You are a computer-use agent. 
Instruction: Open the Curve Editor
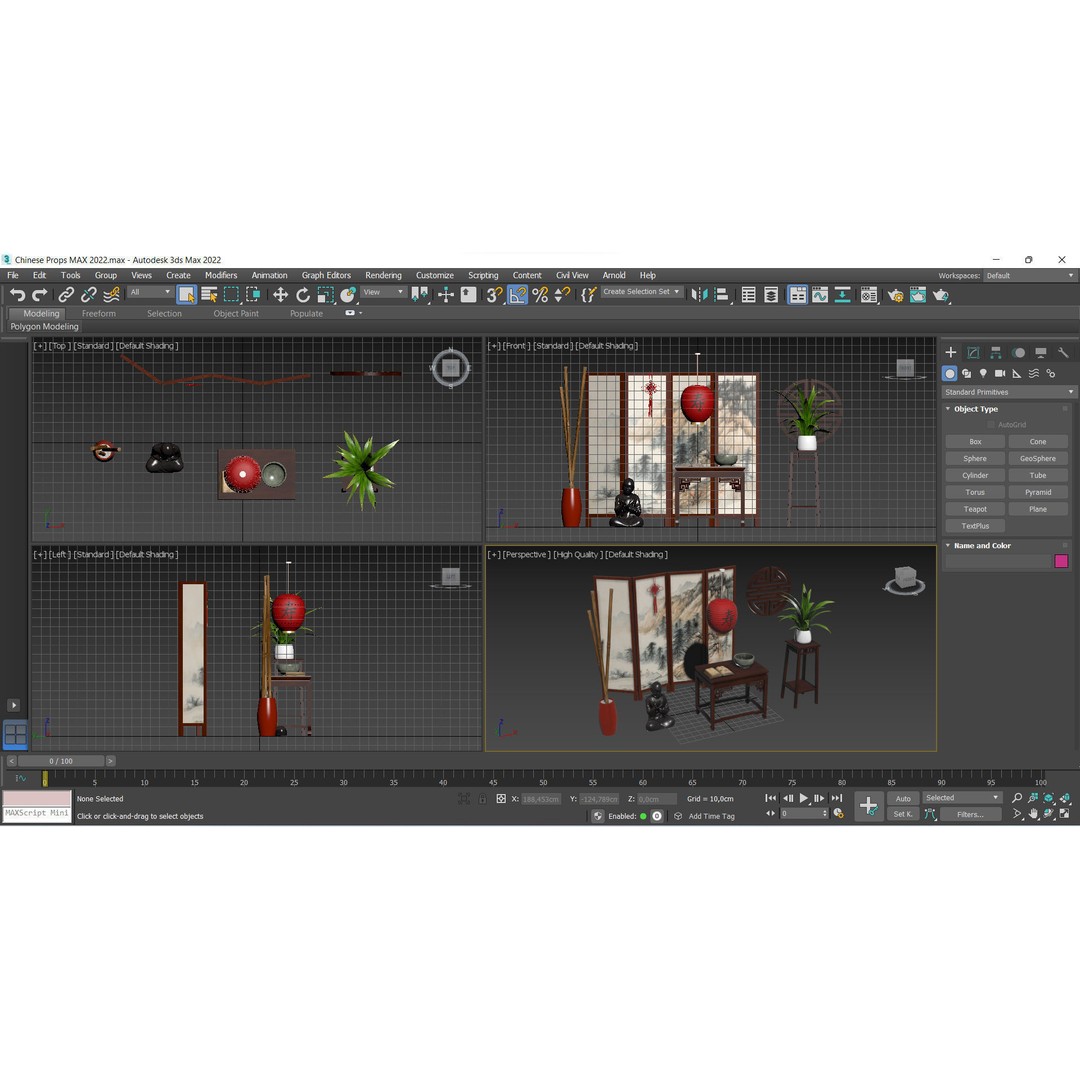[820, 295]
